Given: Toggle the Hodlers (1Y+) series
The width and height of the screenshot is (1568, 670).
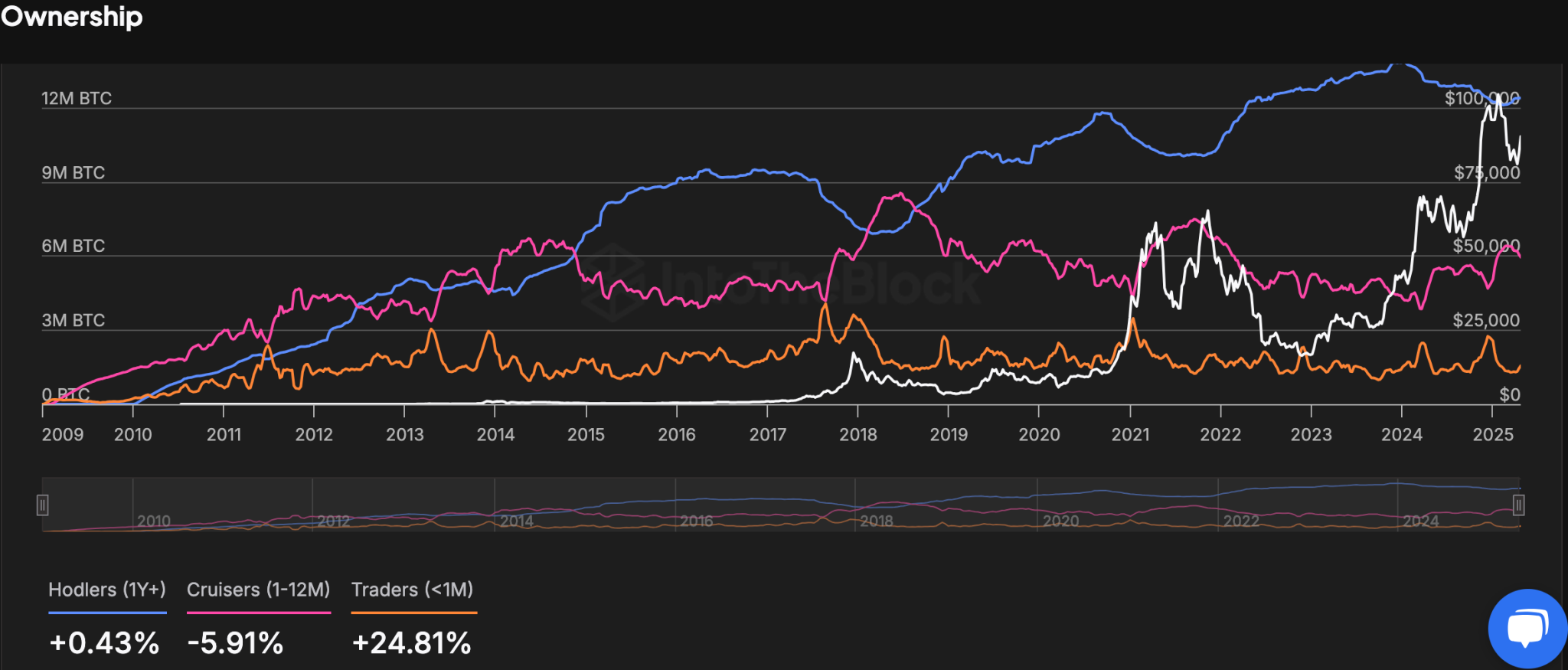Looking at the screenshot, I should [107, 590].
